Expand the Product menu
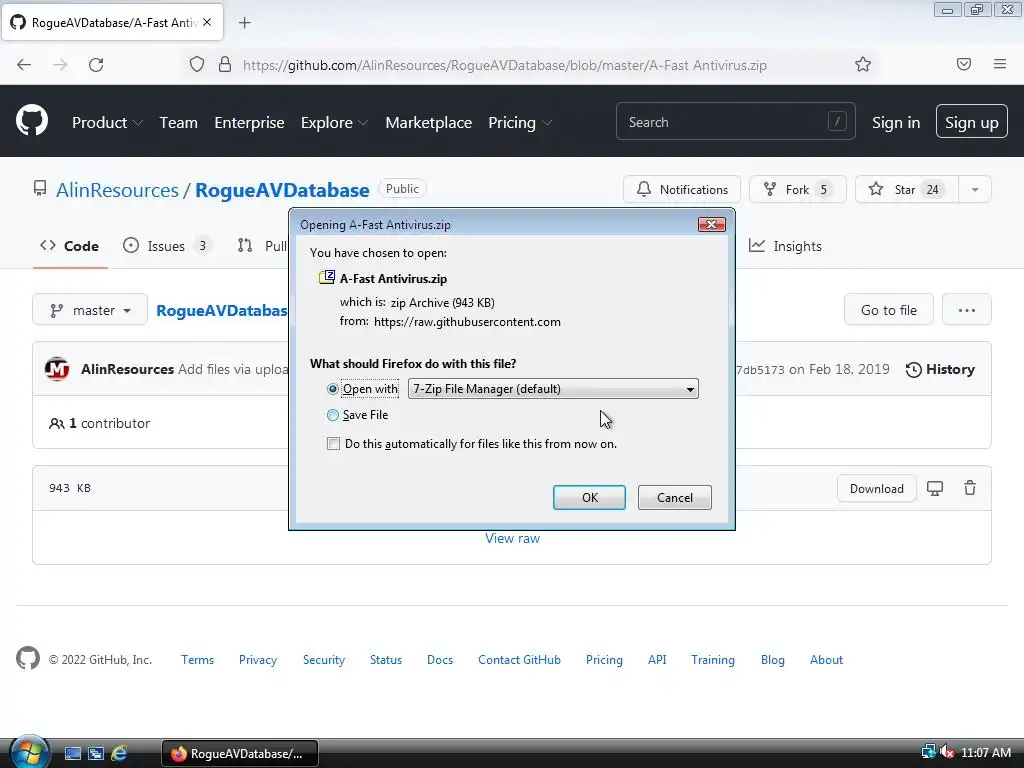Screen dimensions: 1024x768 pos(107,122)
